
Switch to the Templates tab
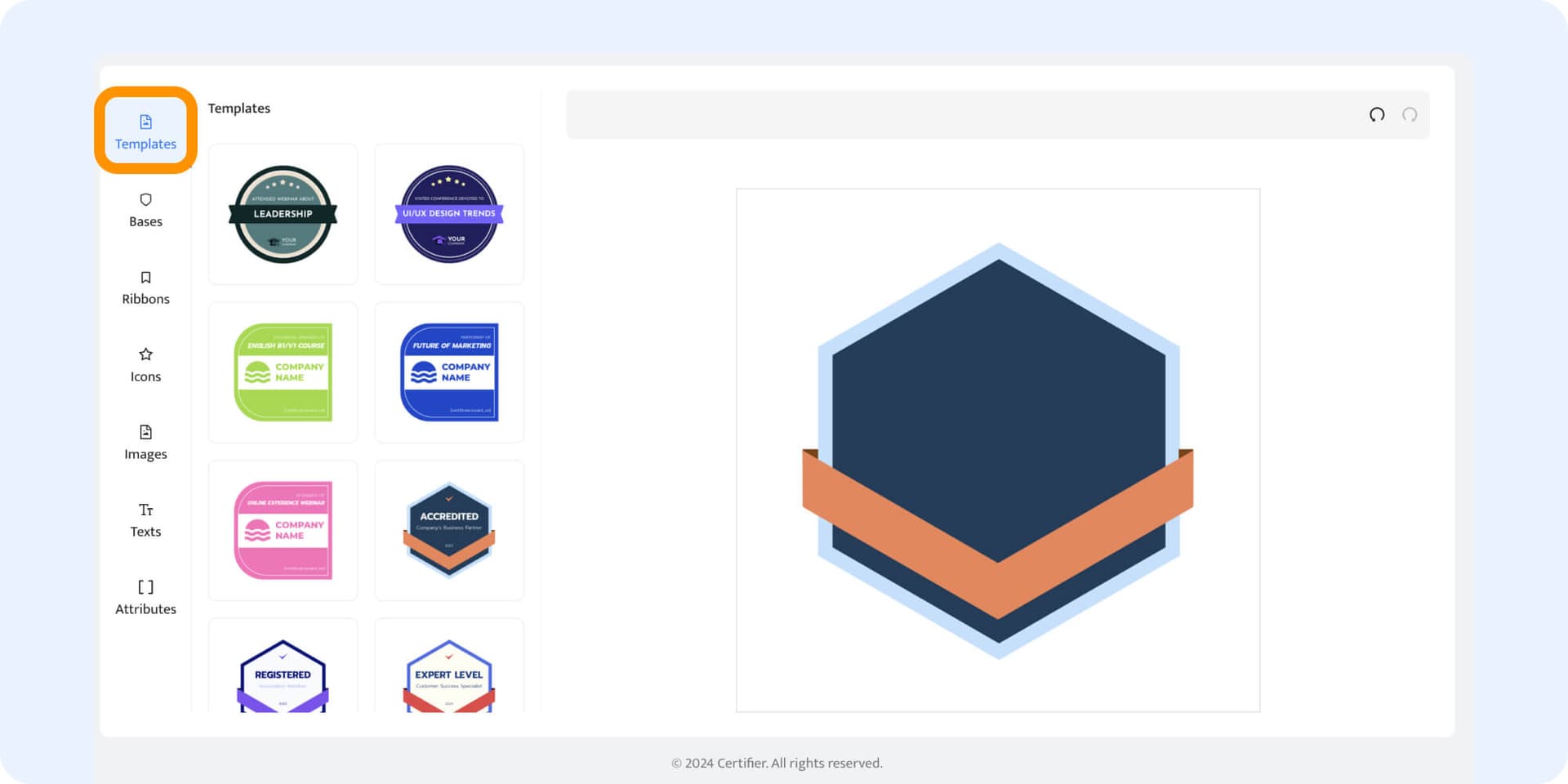[145, 132]
